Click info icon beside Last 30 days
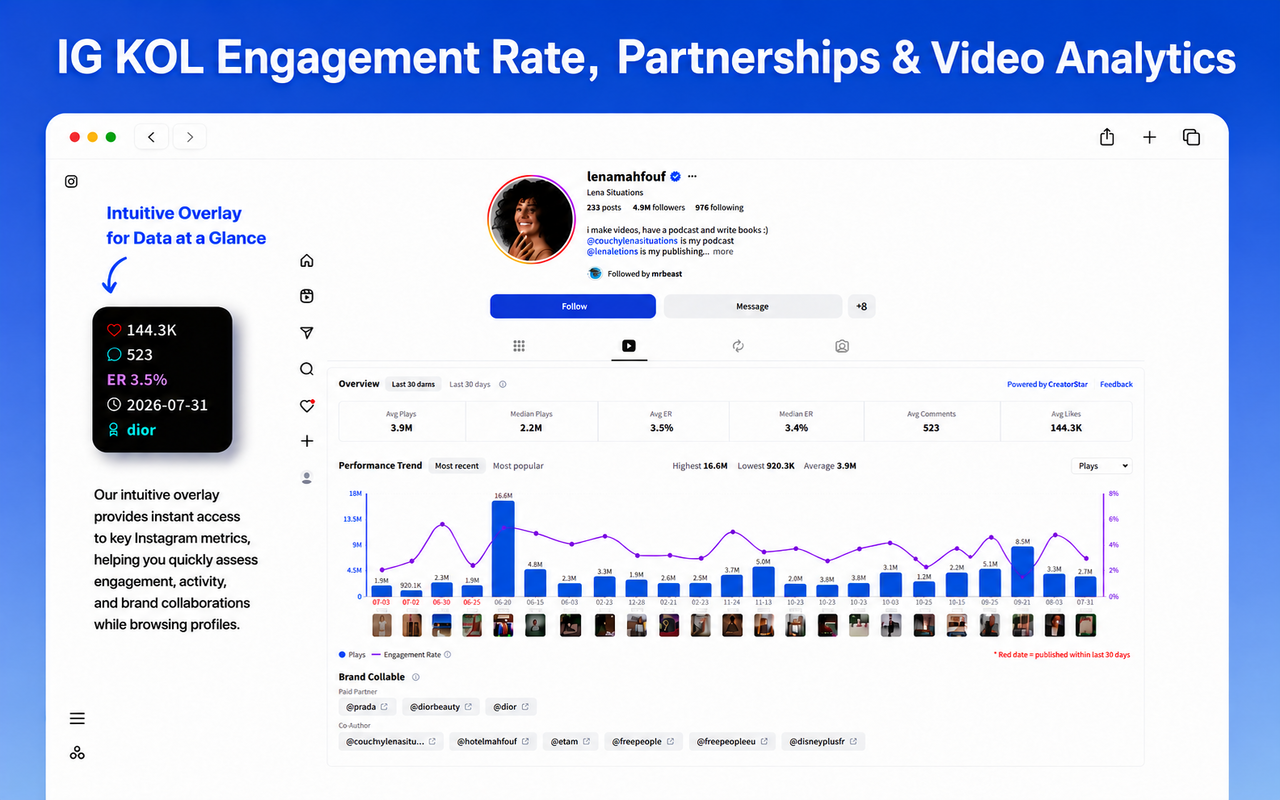 tap(503, 384)
